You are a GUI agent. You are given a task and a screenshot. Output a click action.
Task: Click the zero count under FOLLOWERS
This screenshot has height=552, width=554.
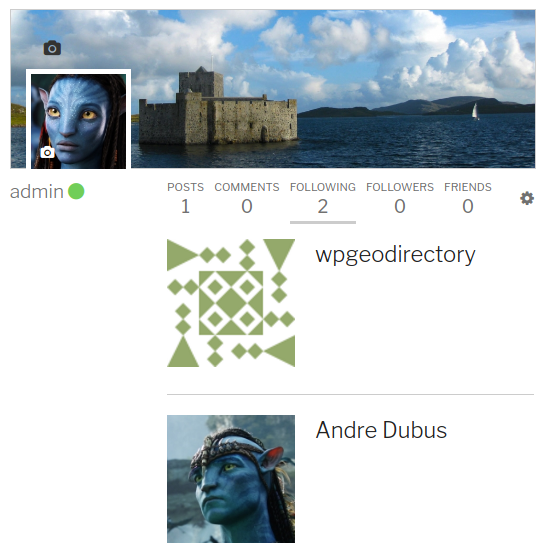click(x=400, y=206)
